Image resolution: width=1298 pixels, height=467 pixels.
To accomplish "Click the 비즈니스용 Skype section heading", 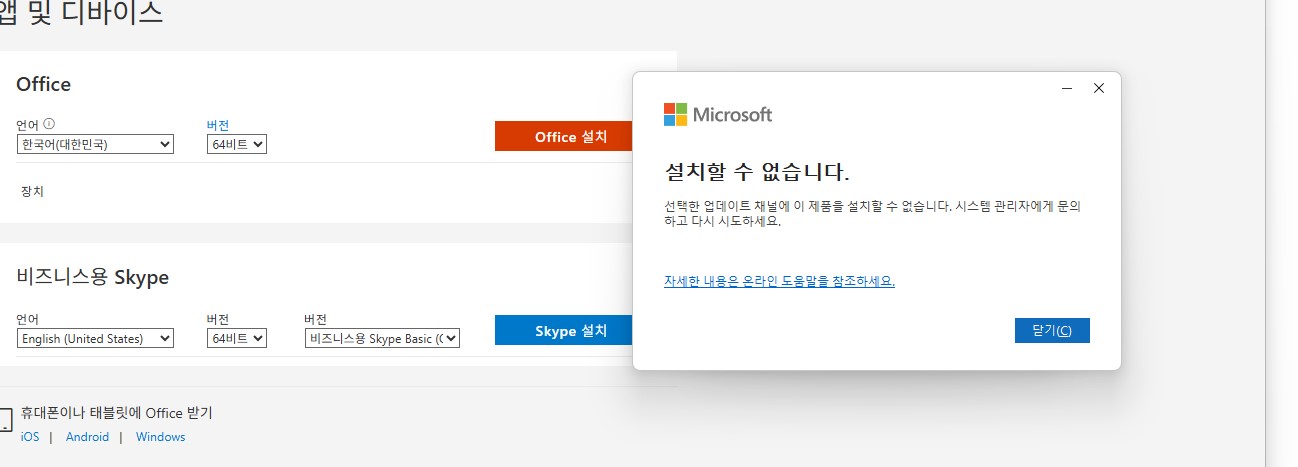I will (93, 277).
